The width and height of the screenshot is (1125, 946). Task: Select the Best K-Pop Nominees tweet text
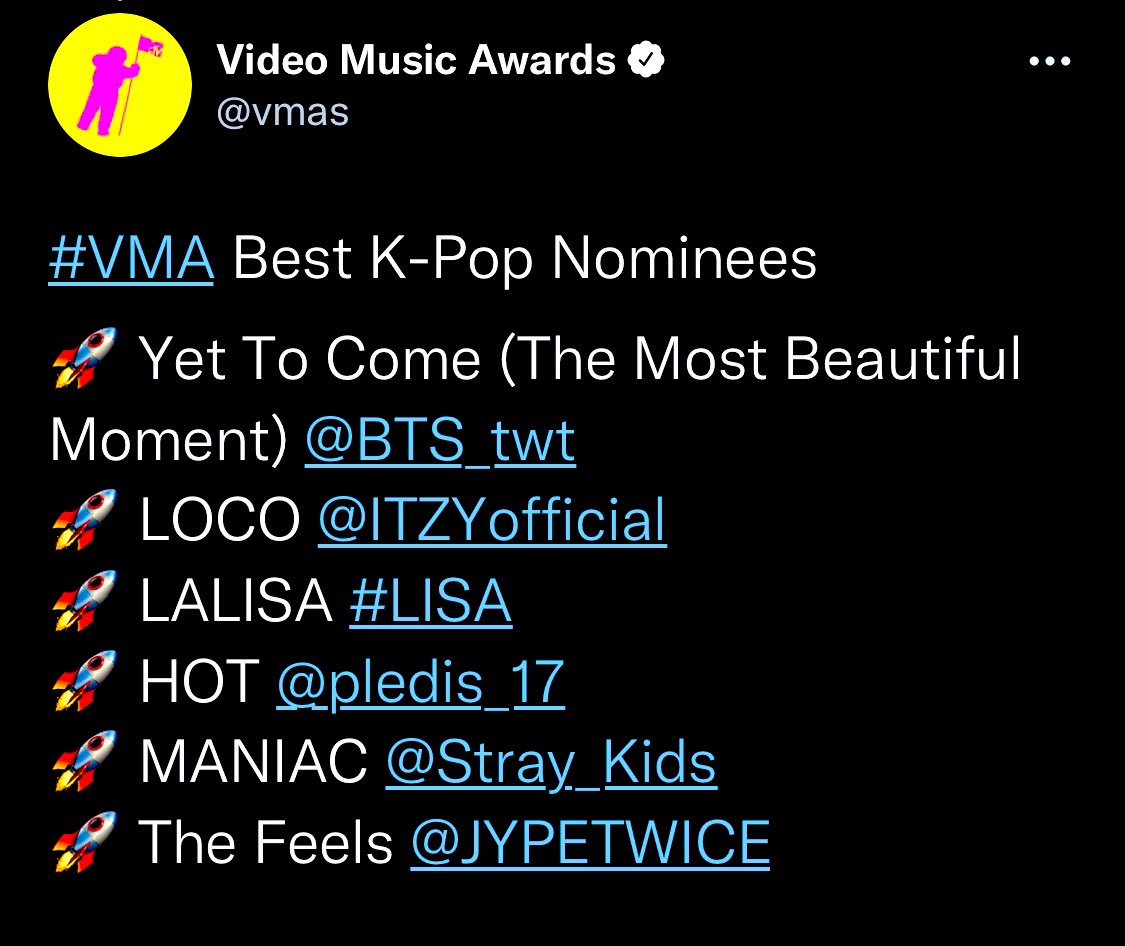(524, 259)
